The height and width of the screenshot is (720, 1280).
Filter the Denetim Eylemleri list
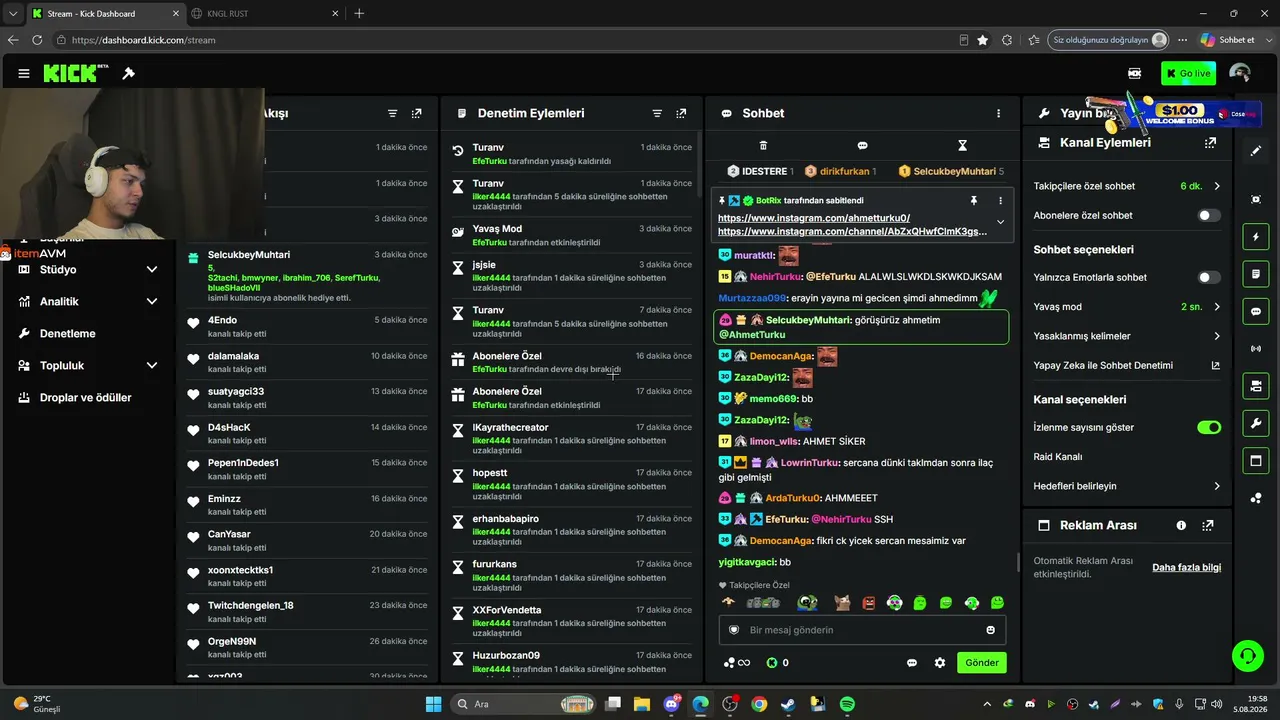click(657, 114)
